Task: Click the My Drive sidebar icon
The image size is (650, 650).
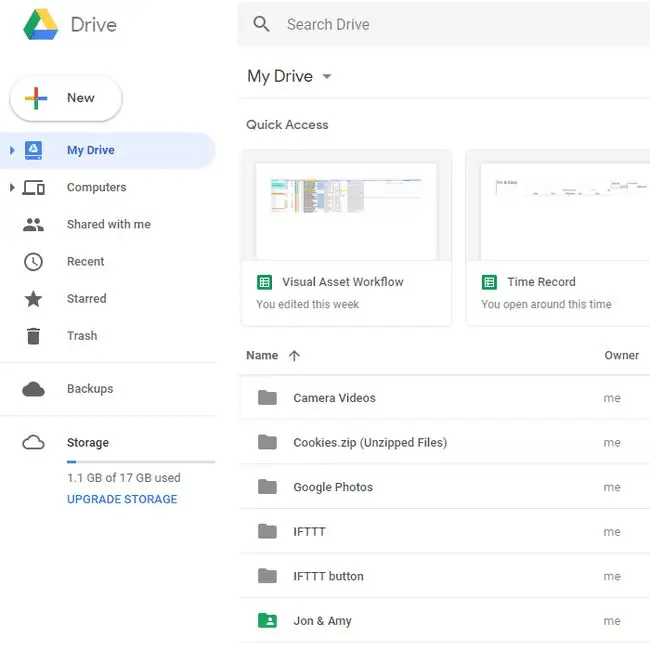Action: click(33, 150)
